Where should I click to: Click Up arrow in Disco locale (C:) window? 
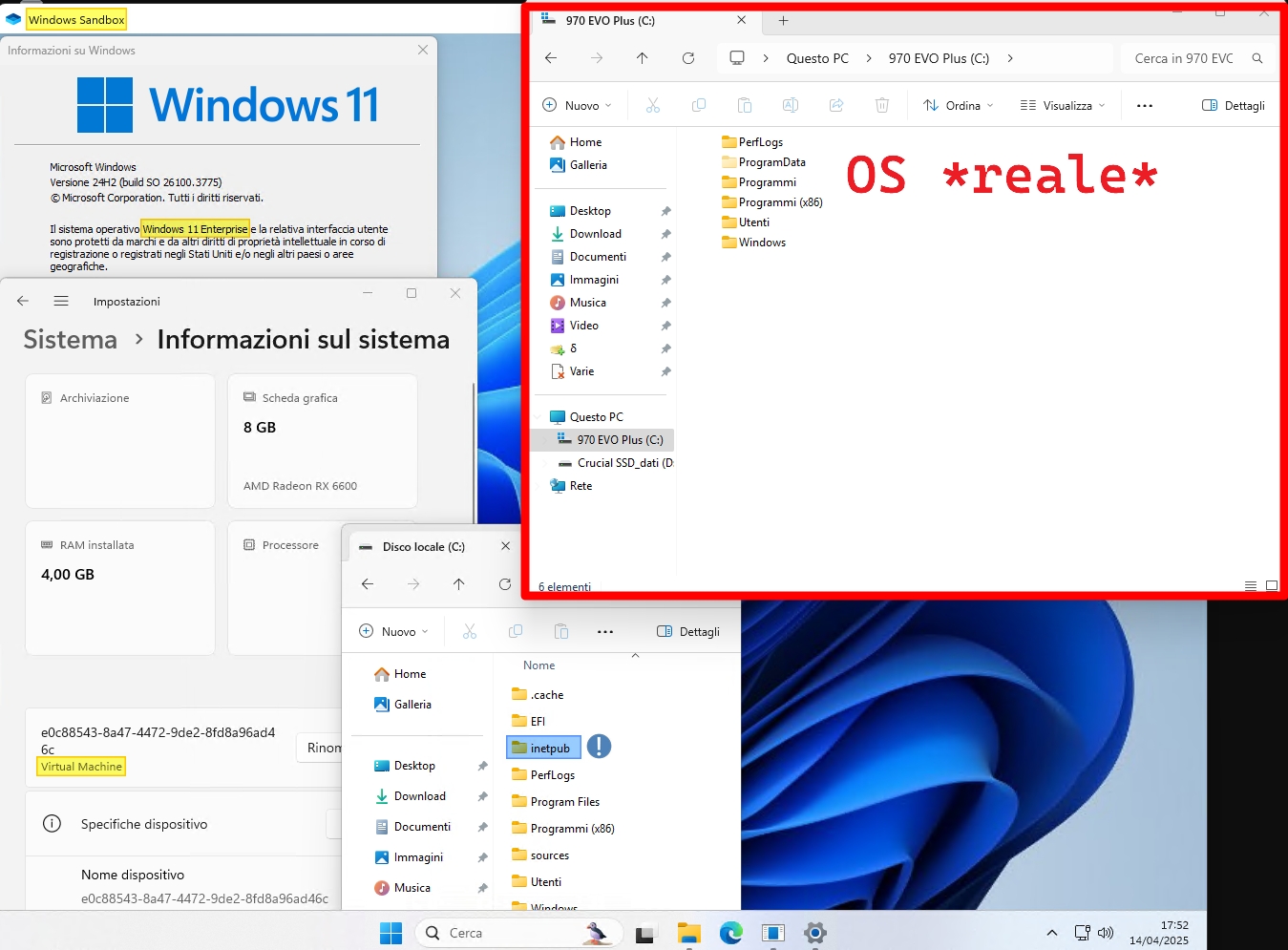click(459, 584)
